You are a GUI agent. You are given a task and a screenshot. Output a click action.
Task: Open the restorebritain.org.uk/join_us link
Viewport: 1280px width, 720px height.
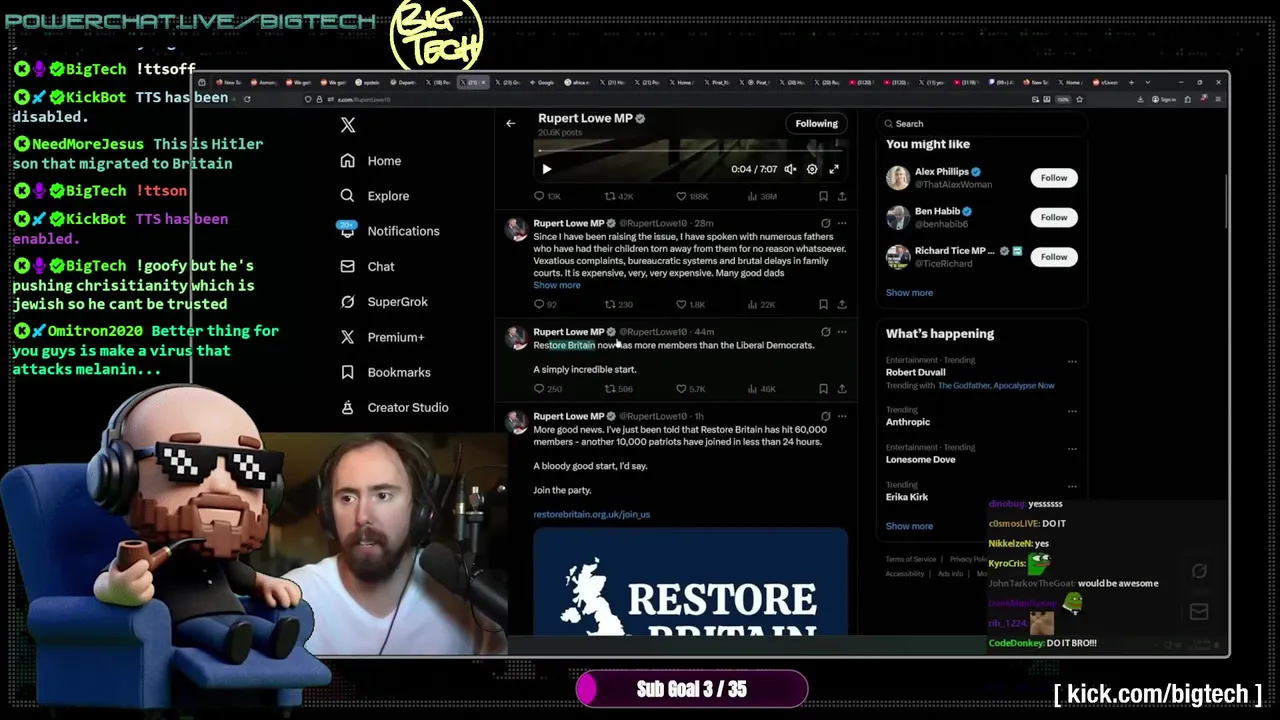coord(591,515)
